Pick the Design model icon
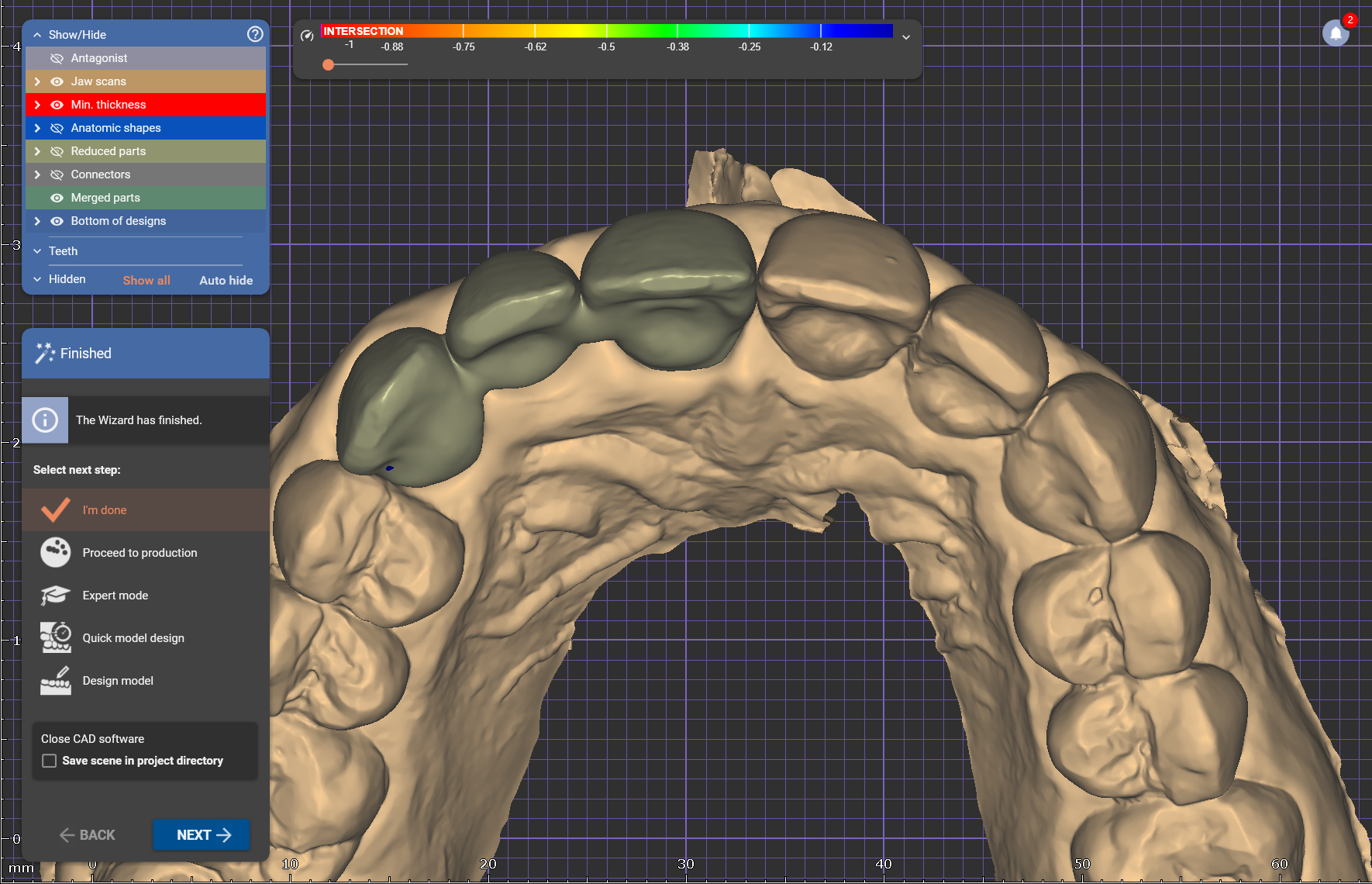This screenshot has height=884, width=1372. coord(55,680)
